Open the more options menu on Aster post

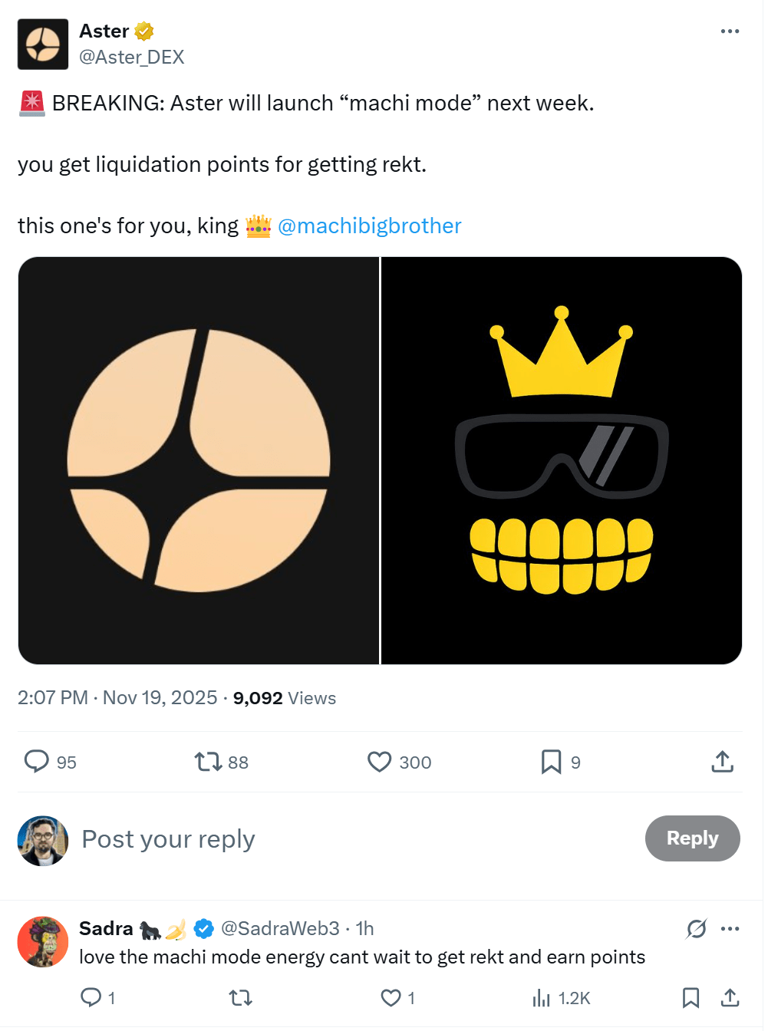730,32
